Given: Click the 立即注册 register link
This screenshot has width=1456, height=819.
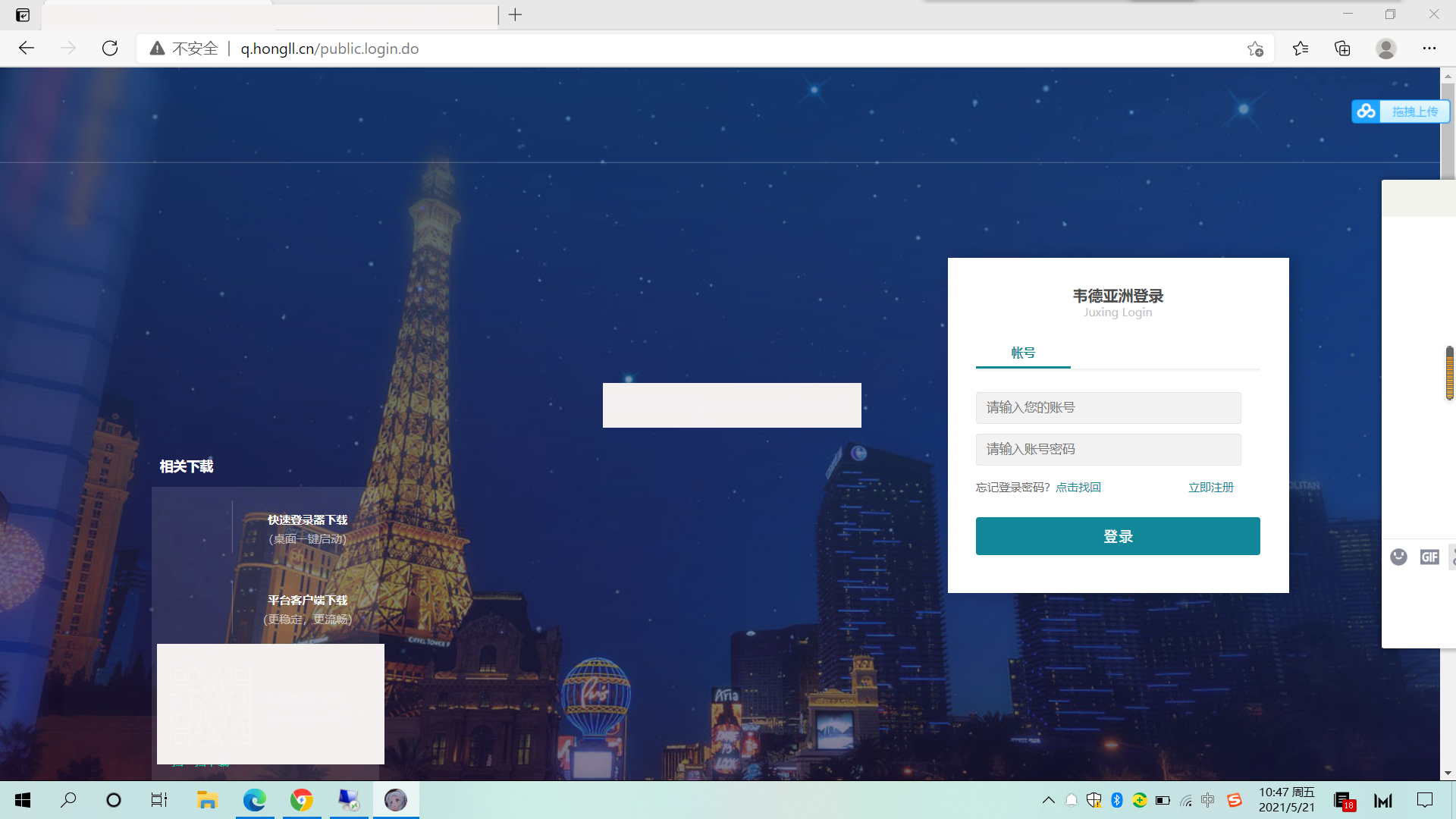Looking at the screenshot, I should tap(1210, 488).
